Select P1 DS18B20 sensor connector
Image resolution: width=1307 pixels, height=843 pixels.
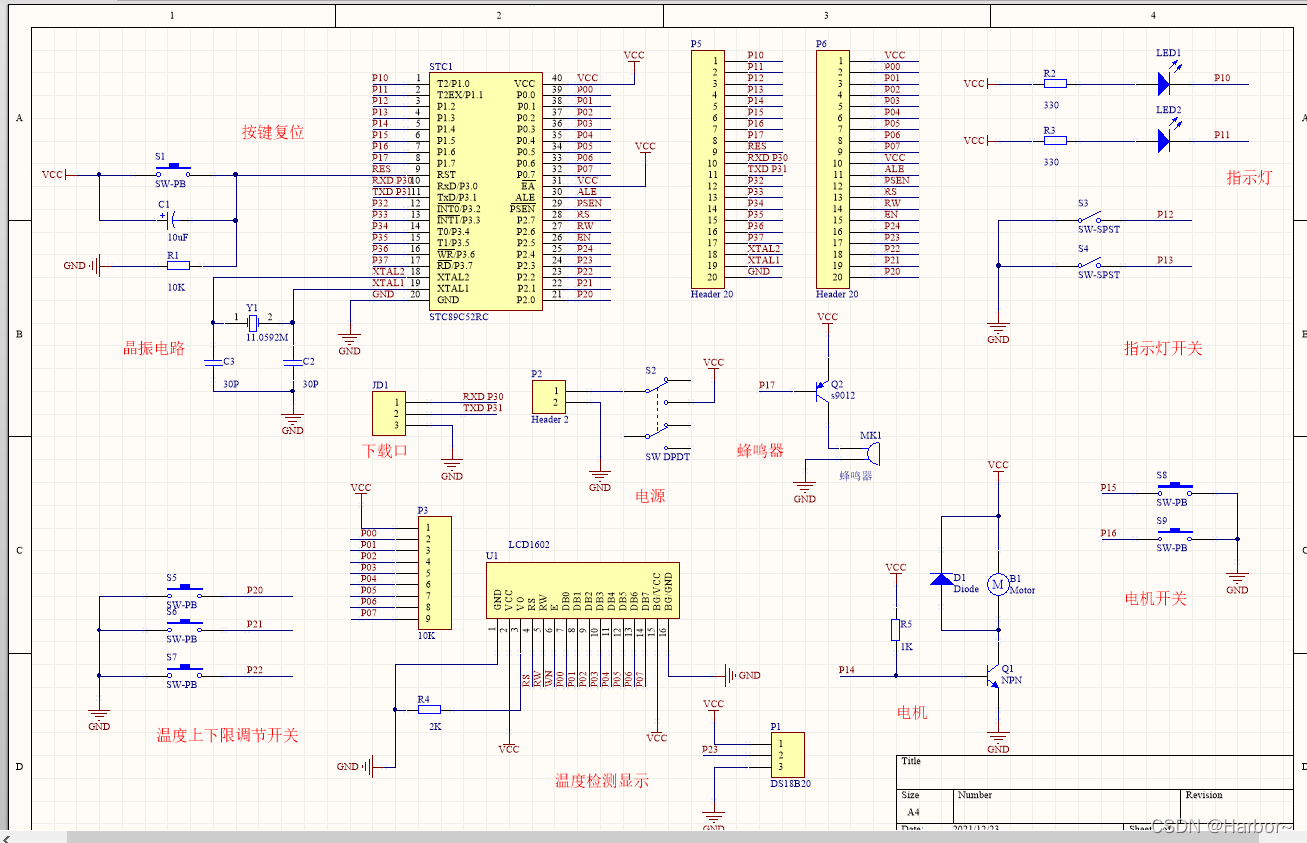click(x=787, y=755)
